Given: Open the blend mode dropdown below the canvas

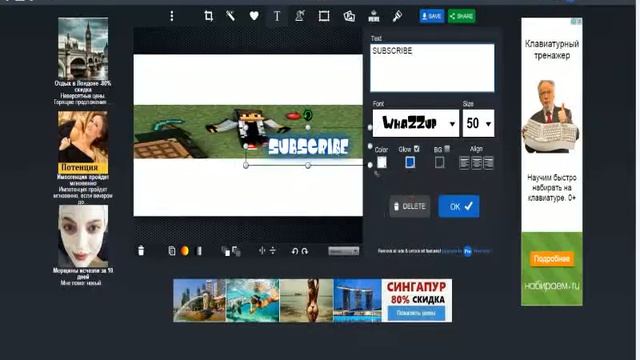Looking at the screenshot, I should [x=344, y=251].
